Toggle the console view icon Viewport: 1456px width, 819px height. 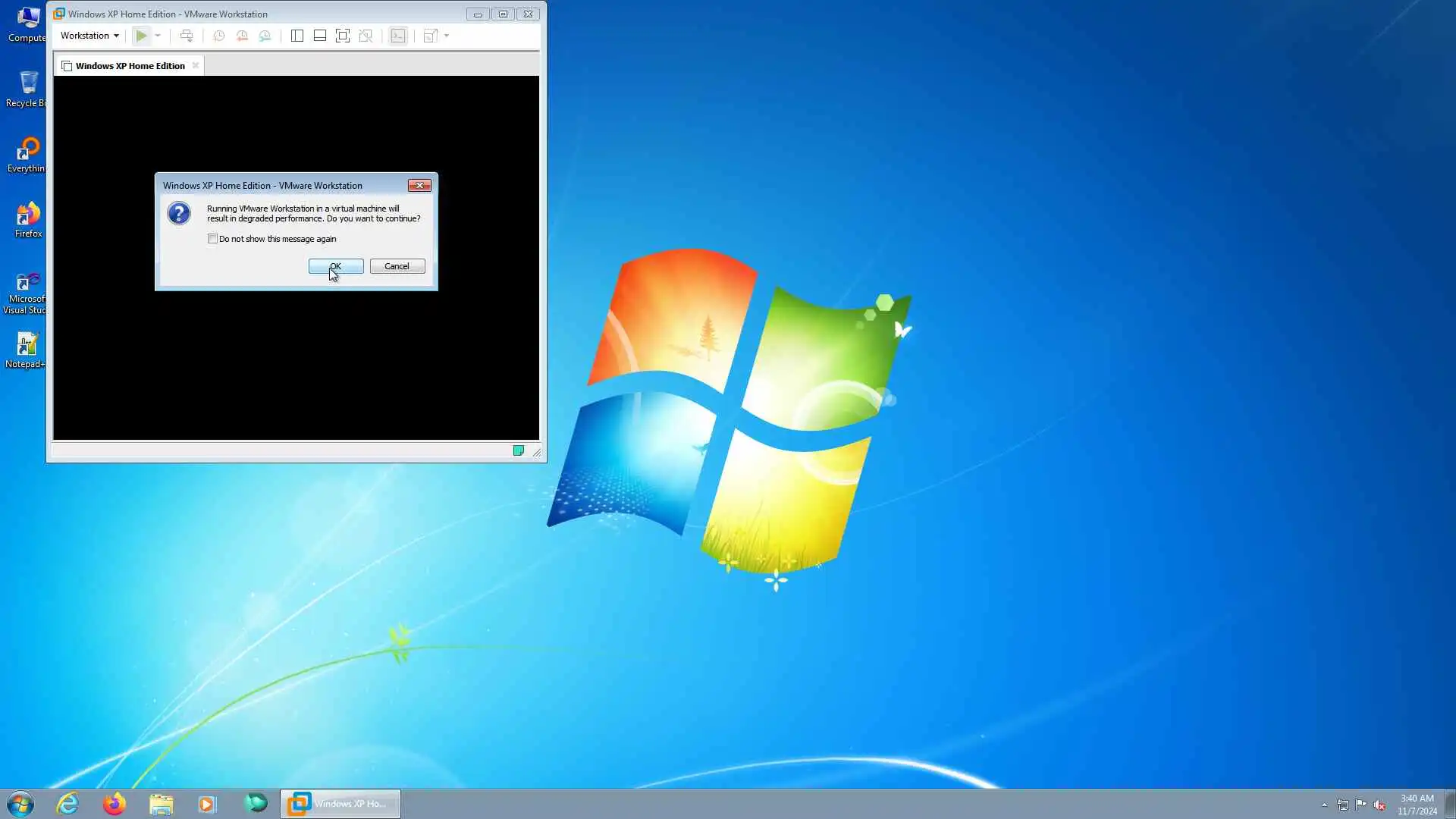click(x=398, y=36)
